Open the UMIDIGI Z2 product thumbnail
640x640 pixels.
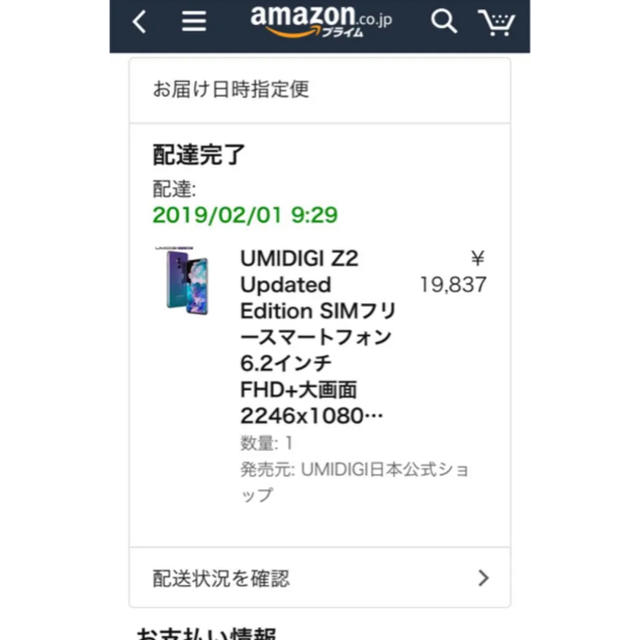[x=185, y=280]
